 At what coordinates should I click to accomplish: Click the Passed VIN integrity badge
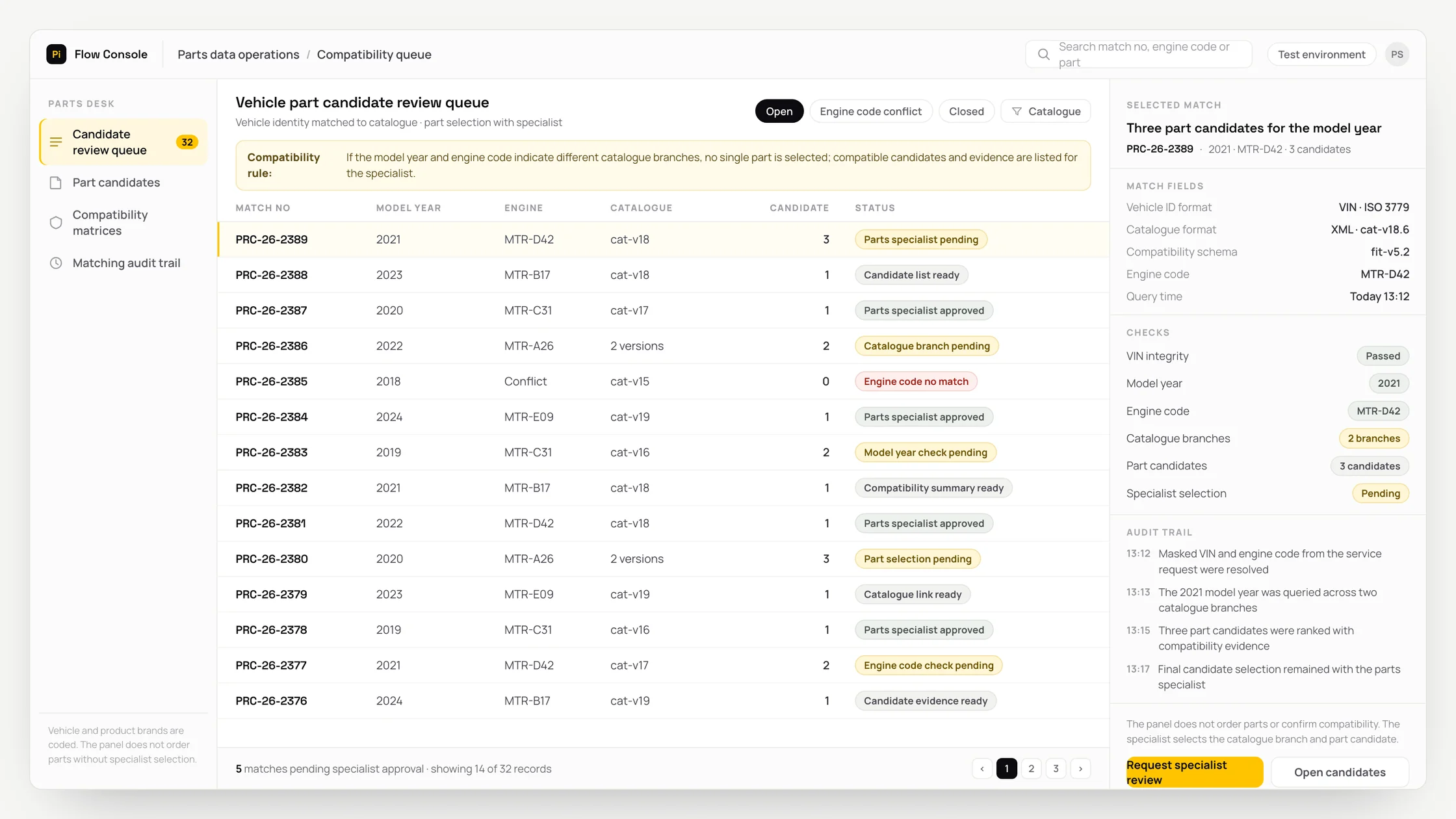coord(1383,356)
